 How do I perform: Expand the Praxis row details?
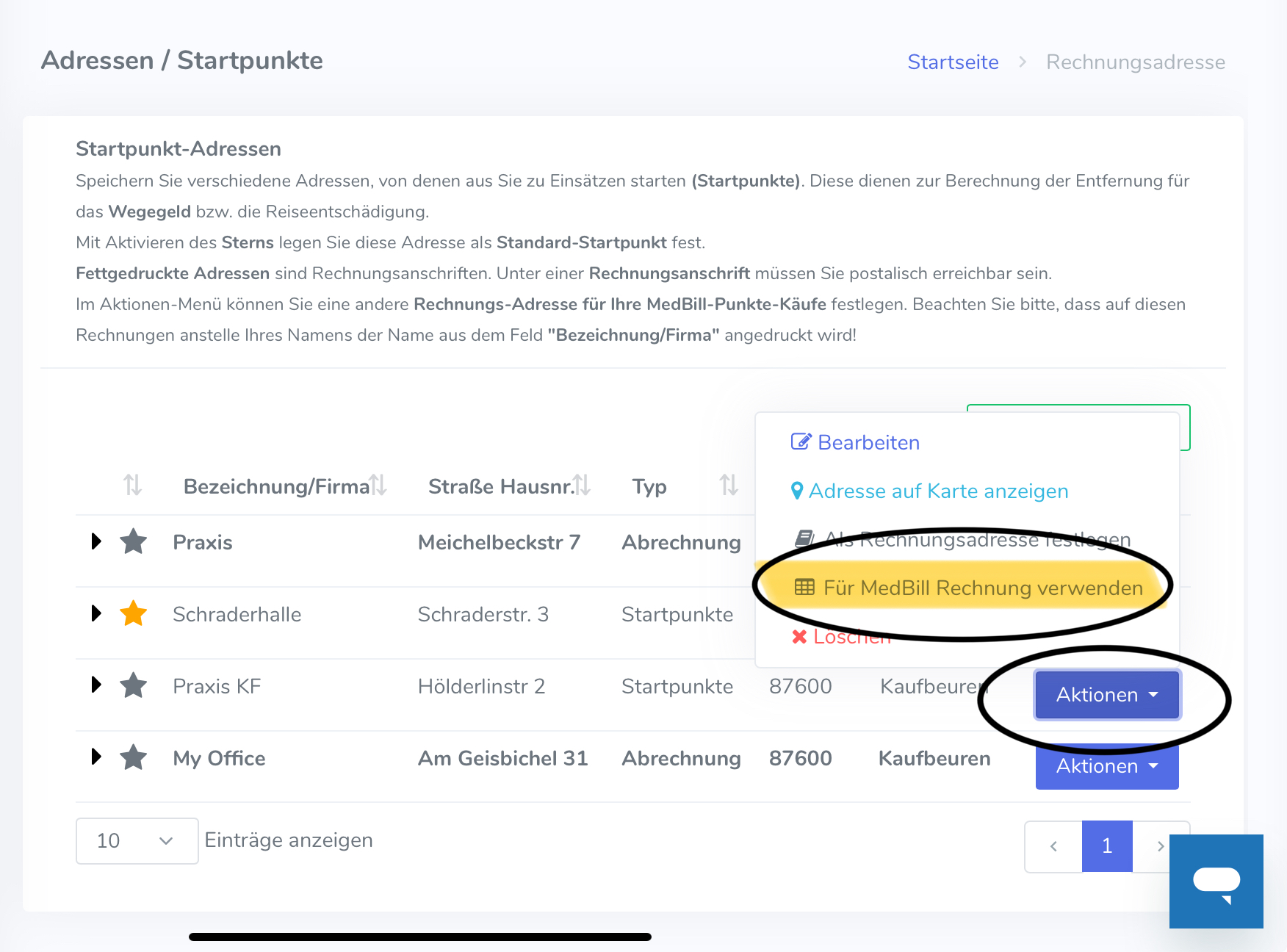click(x=96, y=542)
